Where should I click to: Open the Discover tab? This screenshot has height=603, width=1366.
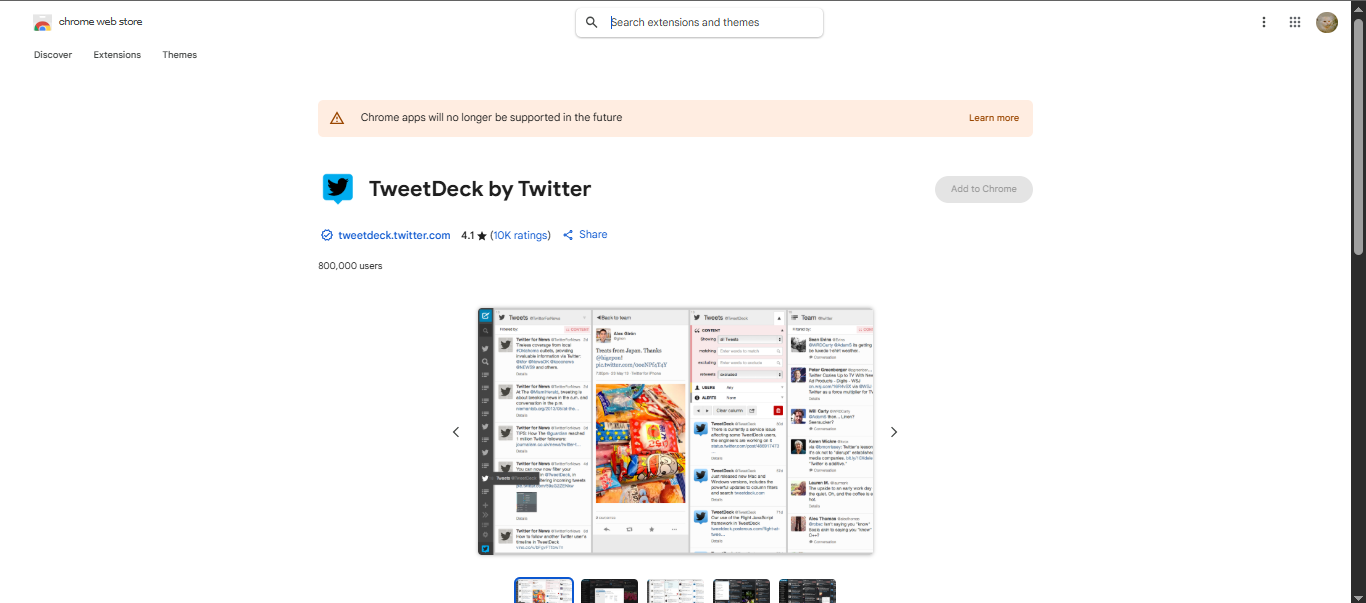(x=53, y=55)
